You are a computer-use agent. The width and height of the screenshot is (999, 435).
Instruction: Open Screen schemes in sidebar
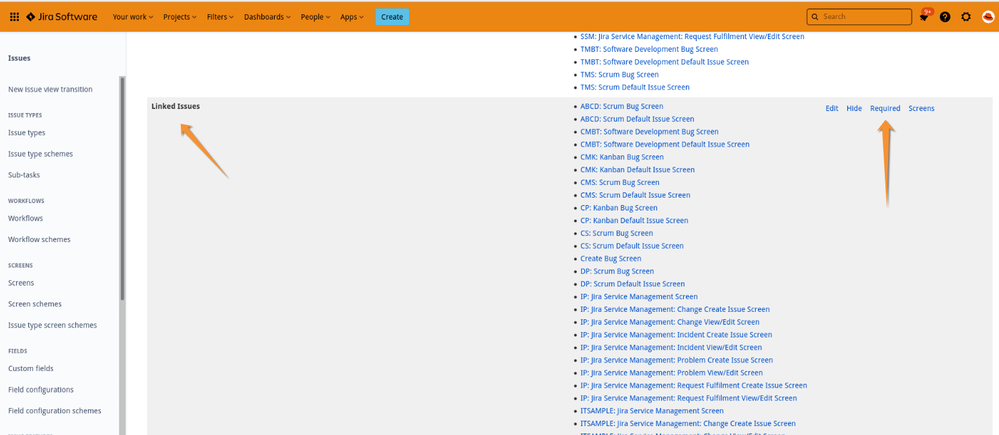coord(35,304)
